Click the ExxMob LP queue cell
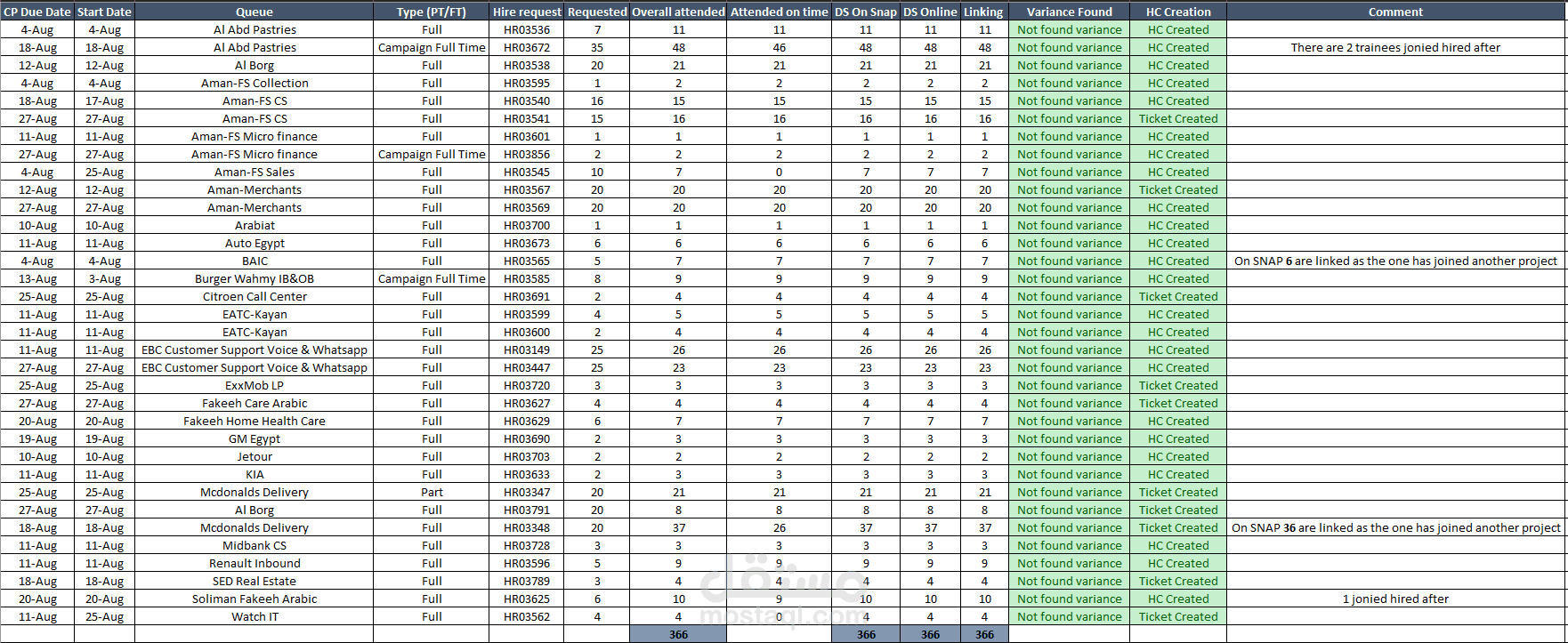Image resolution: width=1568 pixels, height=643 pixels. [255, 385]
